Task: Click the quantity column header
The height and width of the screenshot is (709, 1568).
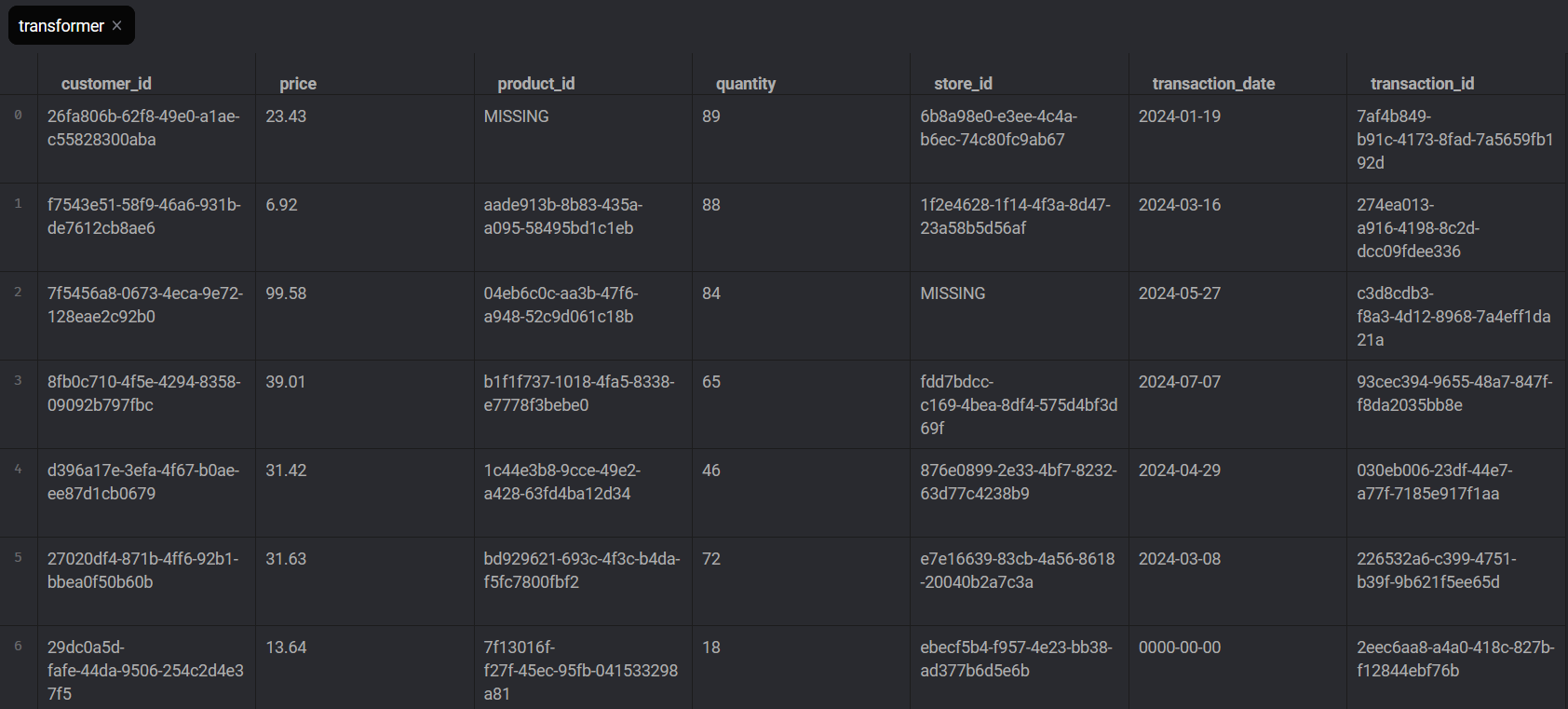Action: pos(745,84)
